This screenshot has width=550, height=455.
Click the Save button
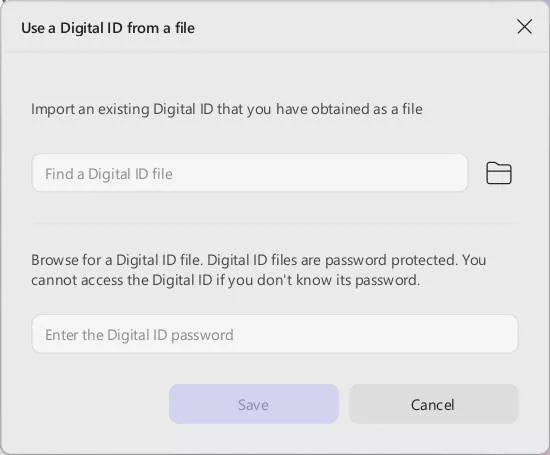[254, 404]
